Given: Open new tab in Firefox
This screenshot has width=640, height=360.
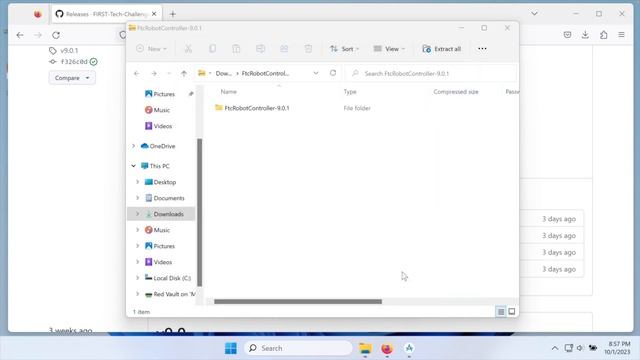Looking at the screenshot, I should point(173,14).
